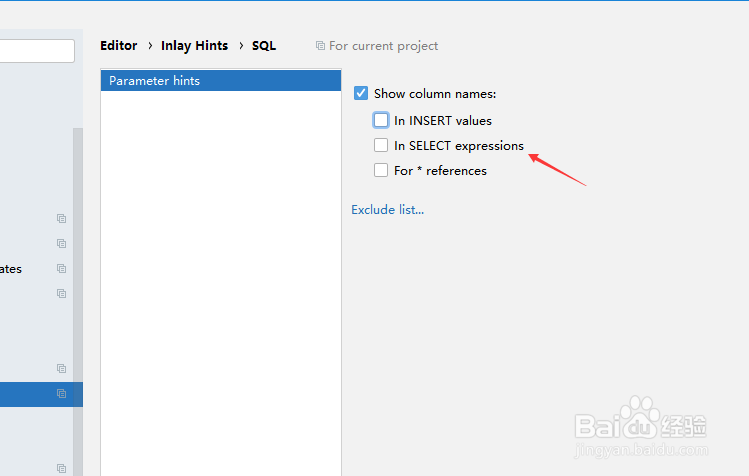
Task: Click the SQL breadcrumb item
Action: tap(264, 45)
